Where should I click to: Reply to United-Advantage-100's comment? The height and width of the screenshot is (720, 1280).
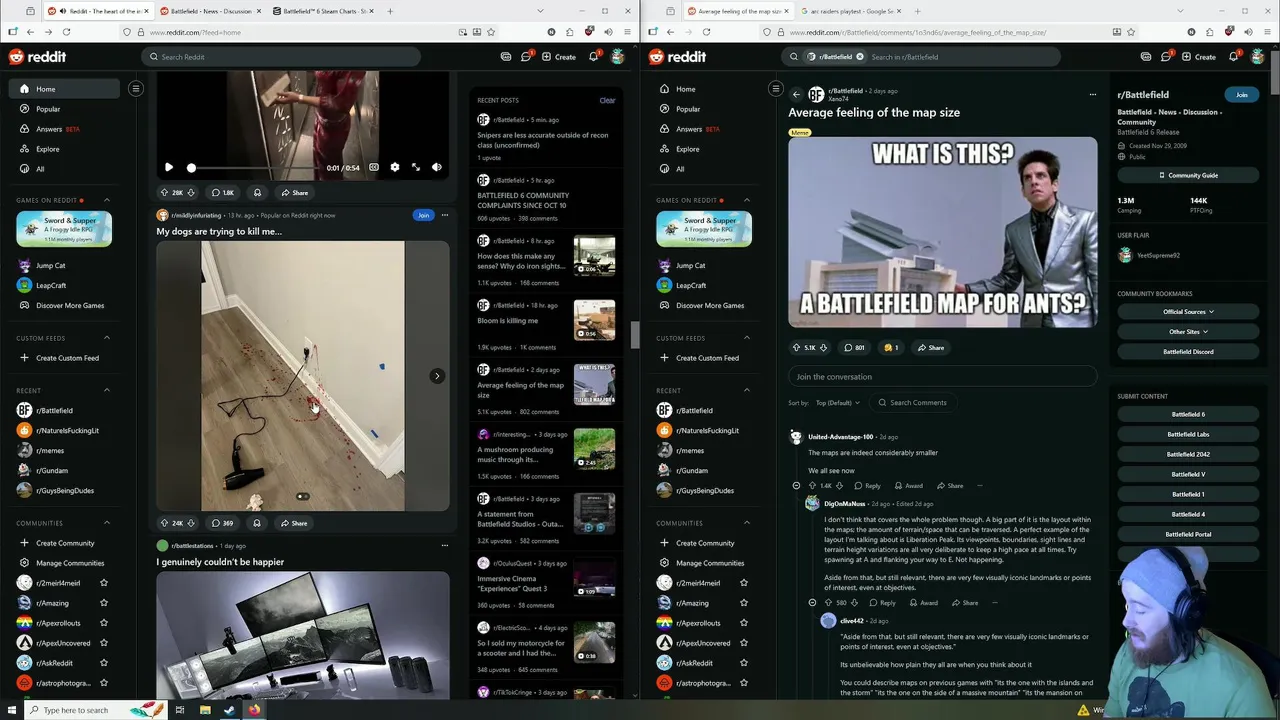click(x=867, y=486)
